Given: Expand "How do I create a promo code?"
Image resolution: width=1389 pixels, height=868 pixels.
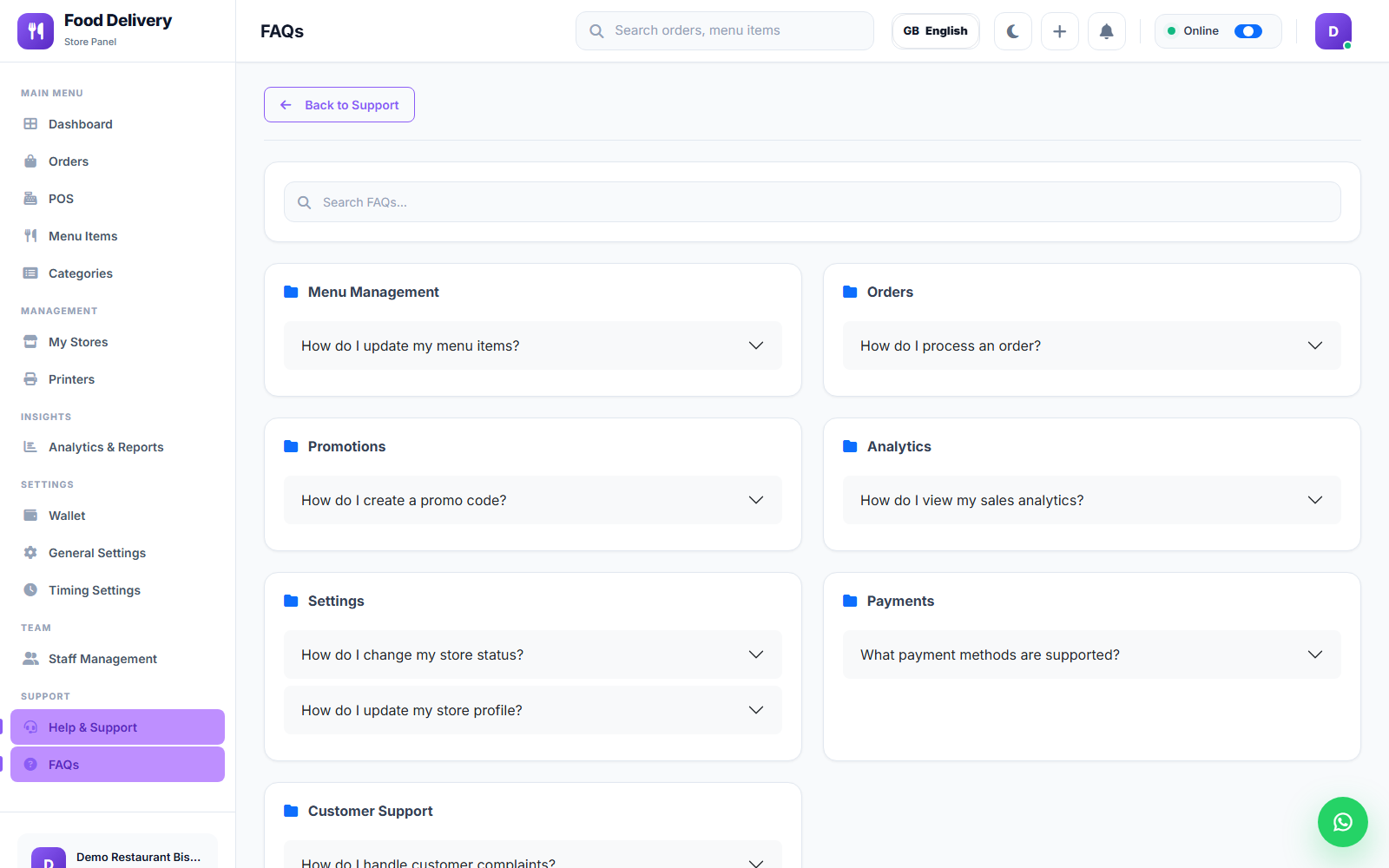Looking at the screenshot, I should click(533, 500).
